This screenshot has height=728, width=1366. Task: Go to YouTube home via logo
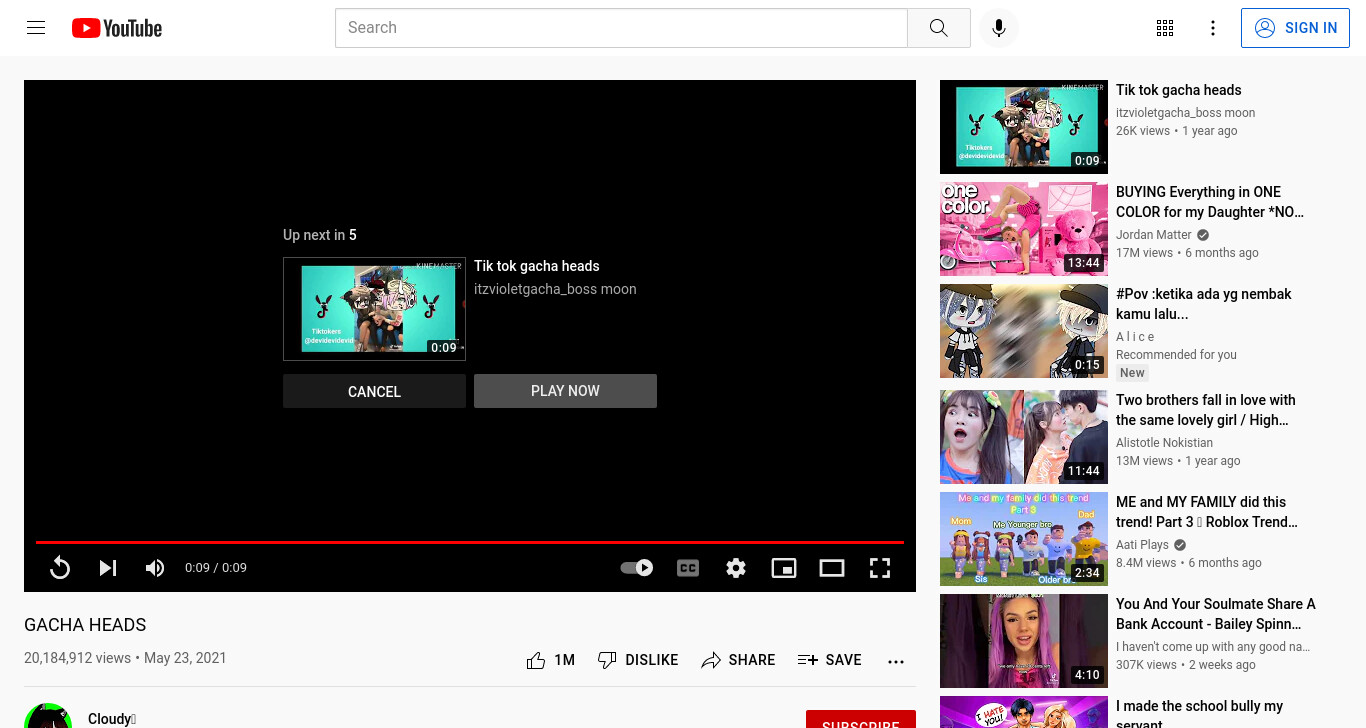[117, 28]
